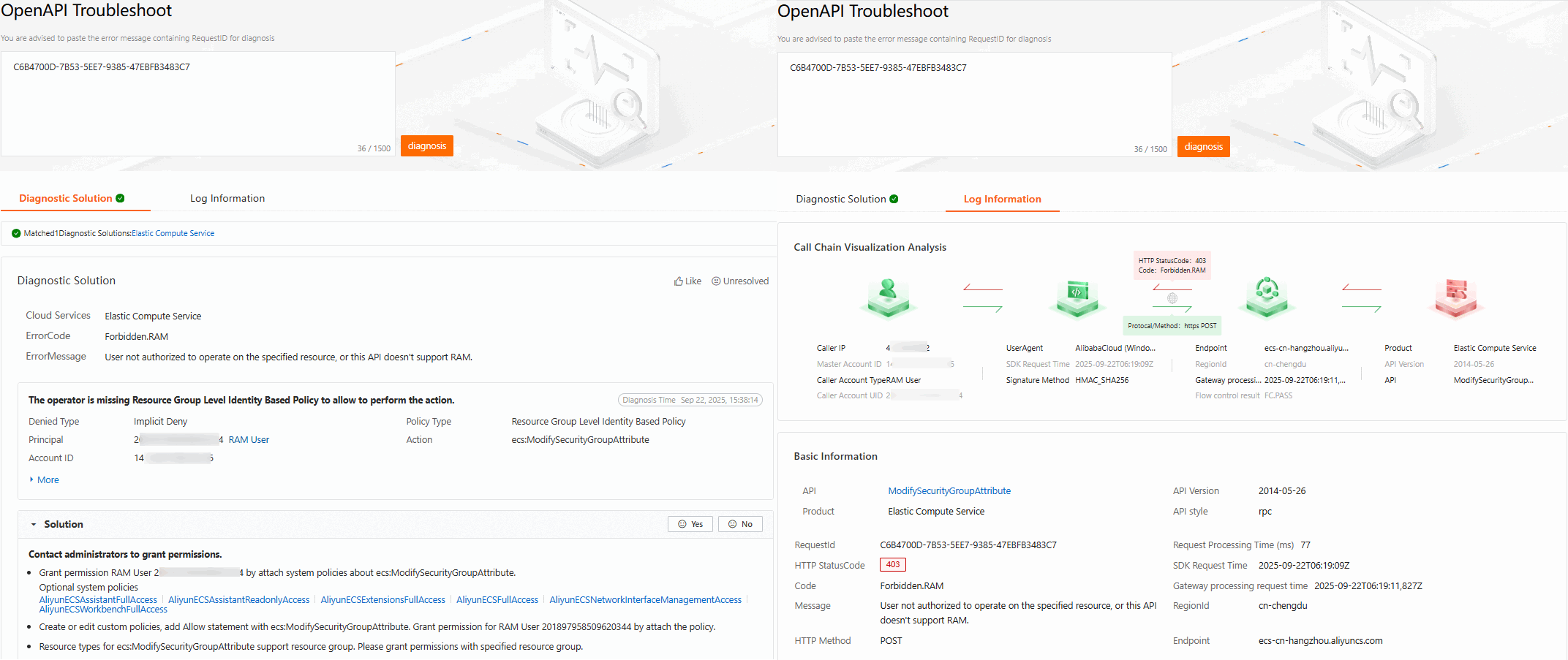Open AliyunECSNetworkInterfaceManagementAccess policy link
This screenshot has width=1568, height=660.
pos(646,600)
